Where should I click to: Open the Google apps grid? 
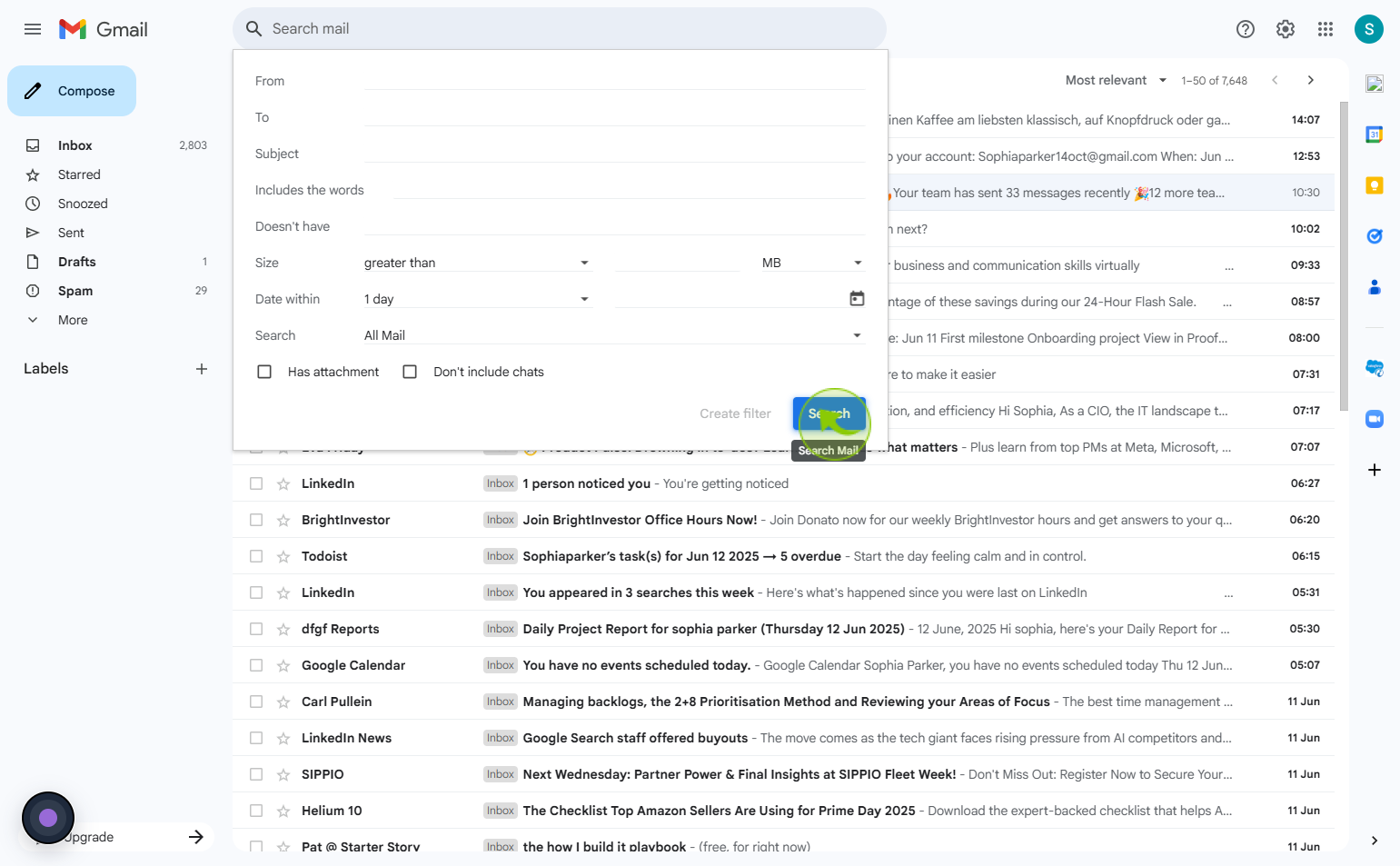(x=1326, y=29)
